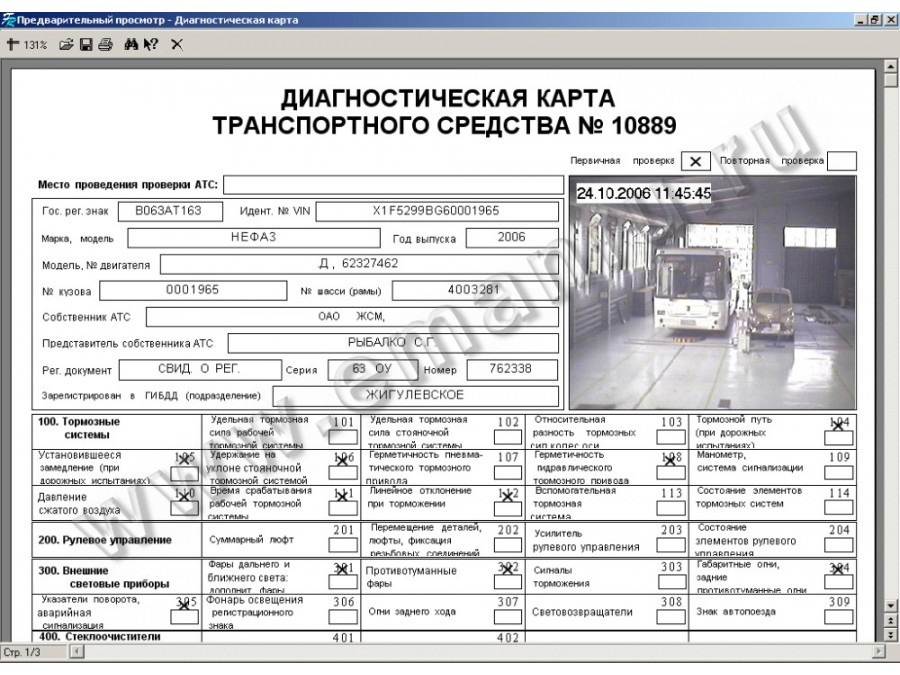Print the diagnostic card
This screenshot has width=900, height=675.
point(105,44)
